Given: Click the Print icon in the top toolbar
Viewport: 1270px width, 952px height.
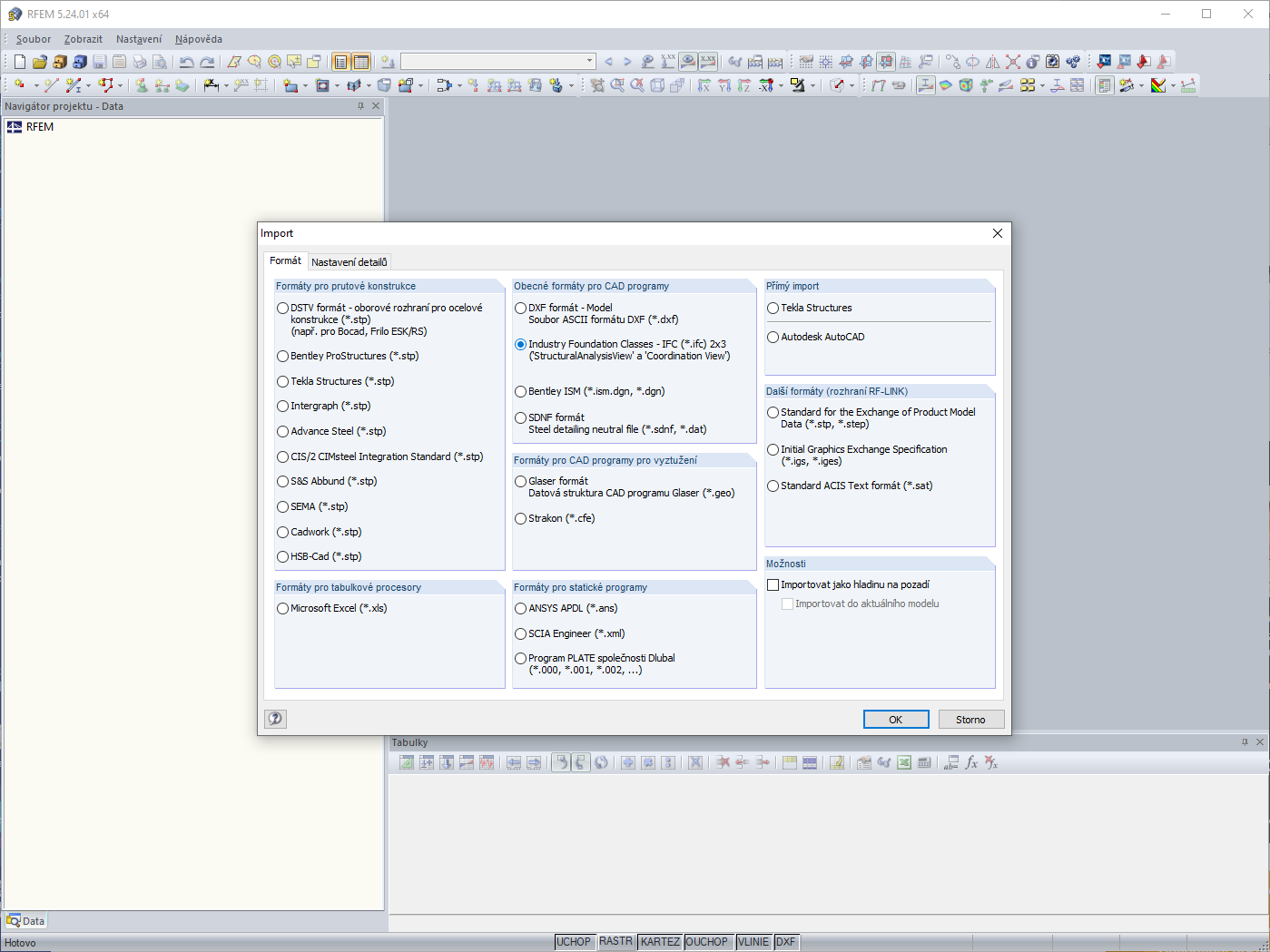Looking at the screenshot, I should click(x=139, y=61).
